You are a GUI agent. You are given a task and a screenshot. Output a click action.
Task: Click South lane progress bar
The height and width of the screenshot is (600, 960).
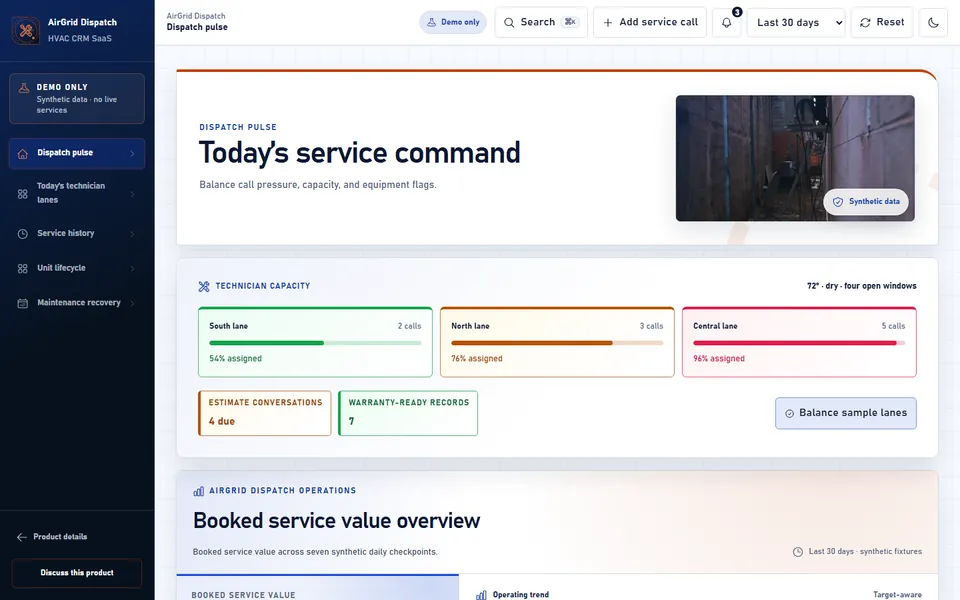pyautogui.click(x=315, y=343)
